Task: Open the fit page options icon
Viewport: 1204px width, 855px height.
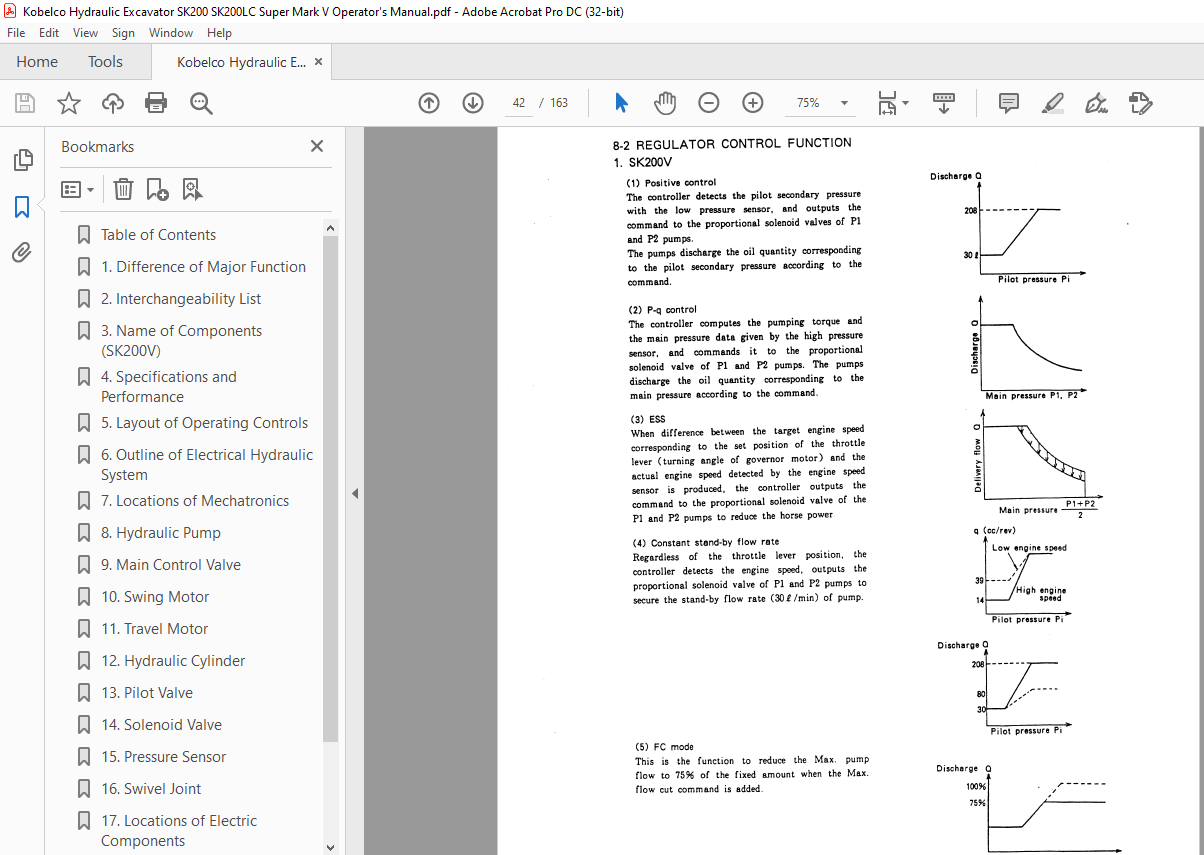Action: tap(893, 103)
